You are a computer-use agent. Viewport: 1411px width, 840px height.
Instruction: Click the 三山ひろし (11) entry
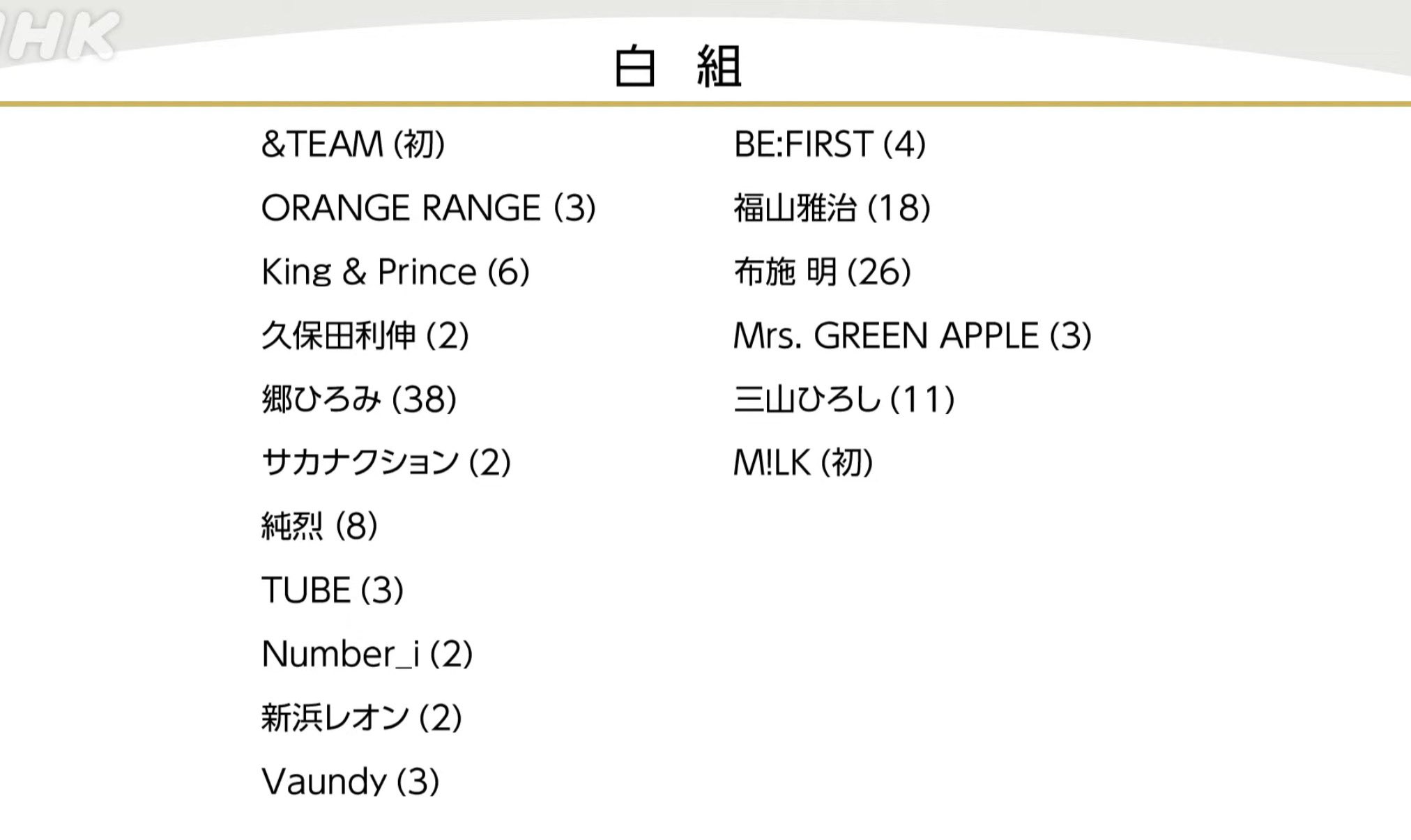click(x=844, y=399)
